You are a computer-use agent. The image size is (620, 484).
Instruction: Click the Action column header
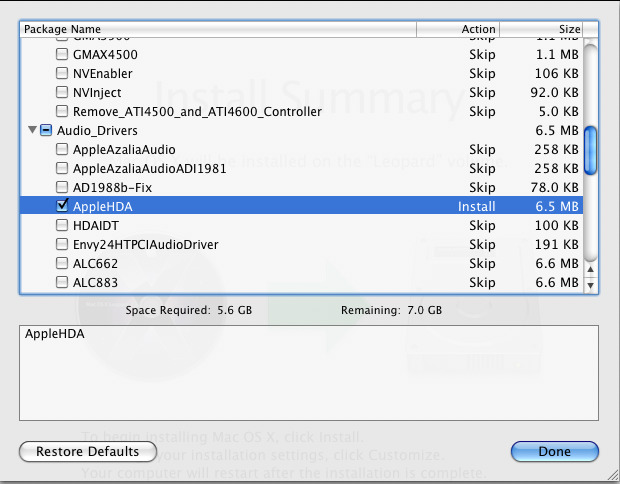(x=458, y=29)
